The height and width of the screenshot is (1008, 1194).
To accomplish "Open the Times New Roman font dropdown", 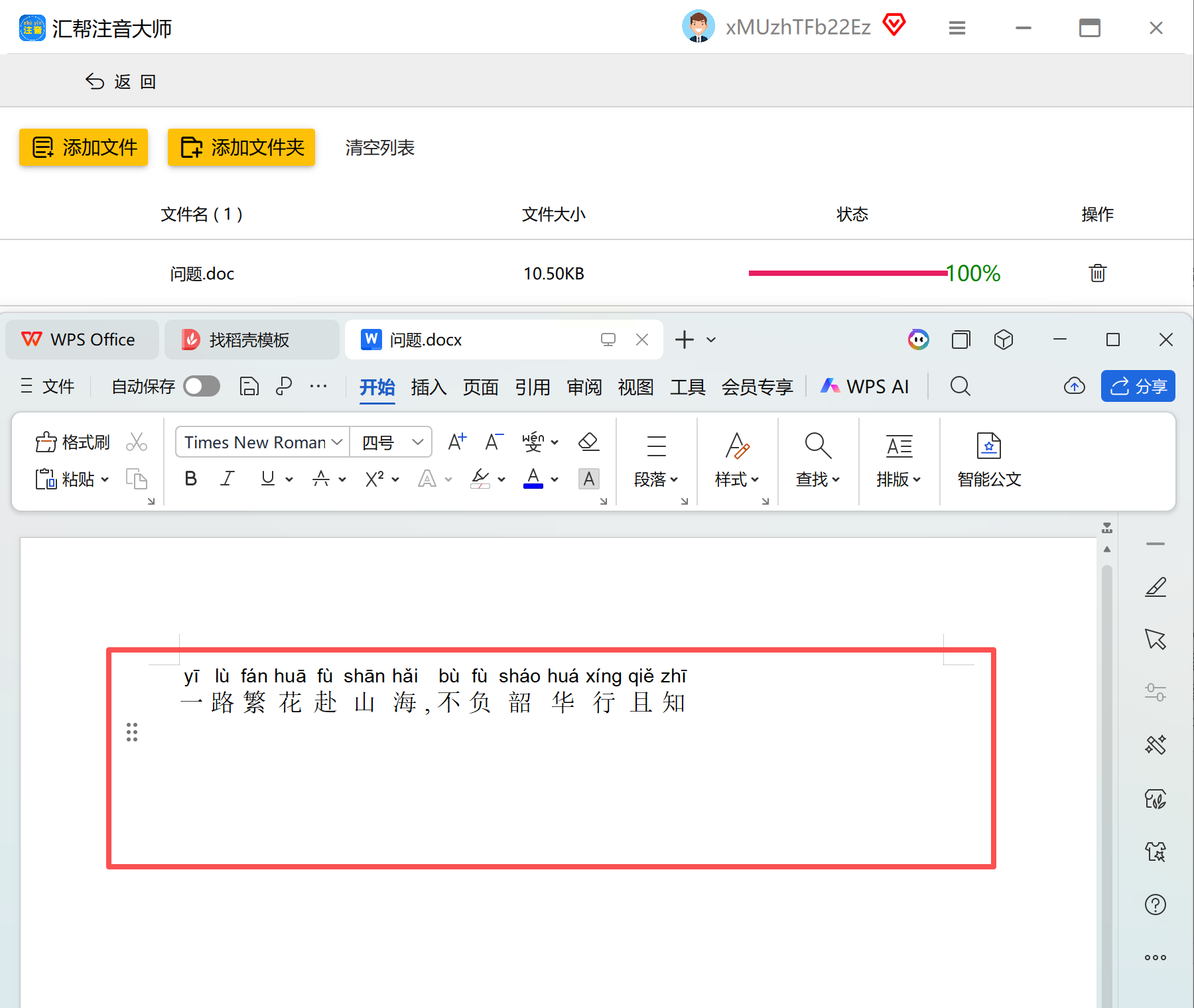I will point(263,442).
